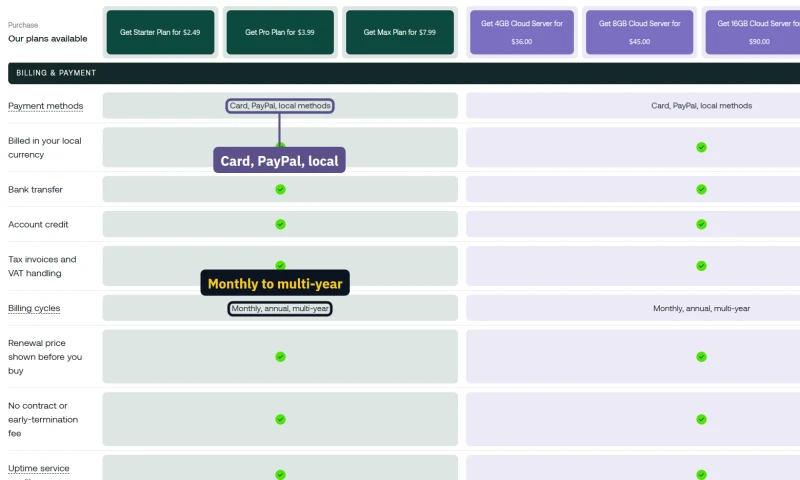Choose the Get Pro Plan for $3.99 button

(280, 32)
